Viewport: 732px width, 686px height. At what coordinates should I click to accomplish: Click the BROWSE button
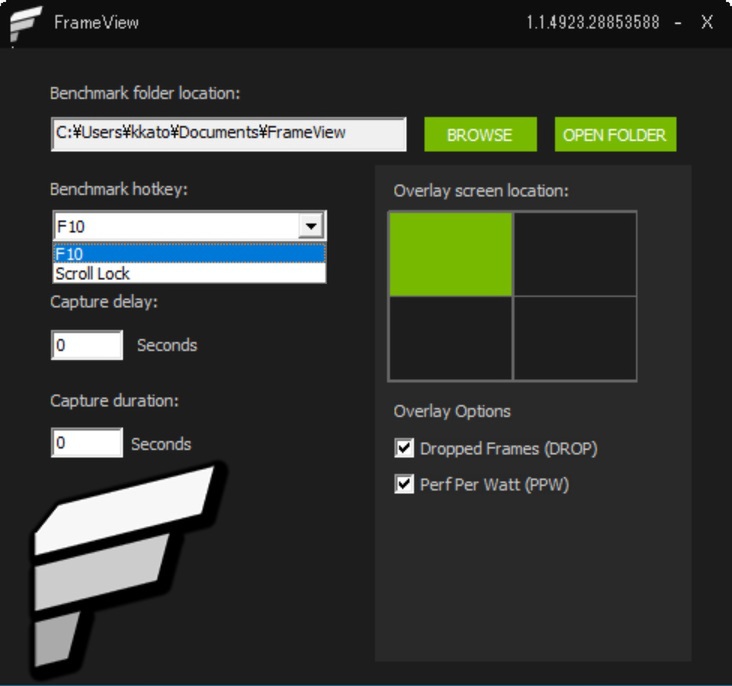[x=480, y=134]
